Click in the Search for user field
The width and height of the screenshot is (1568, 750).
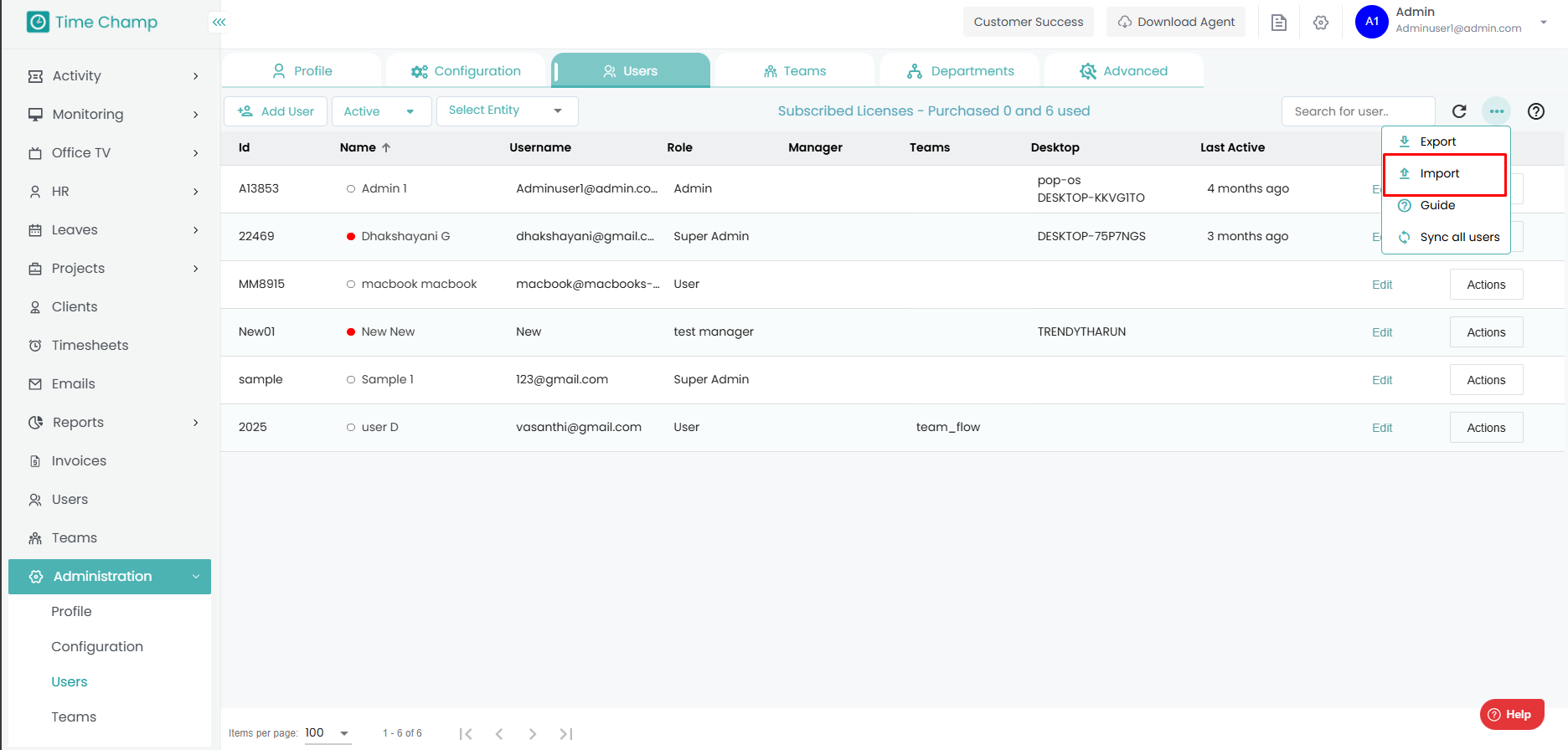pyautogui.click(x=1358, y=111)
